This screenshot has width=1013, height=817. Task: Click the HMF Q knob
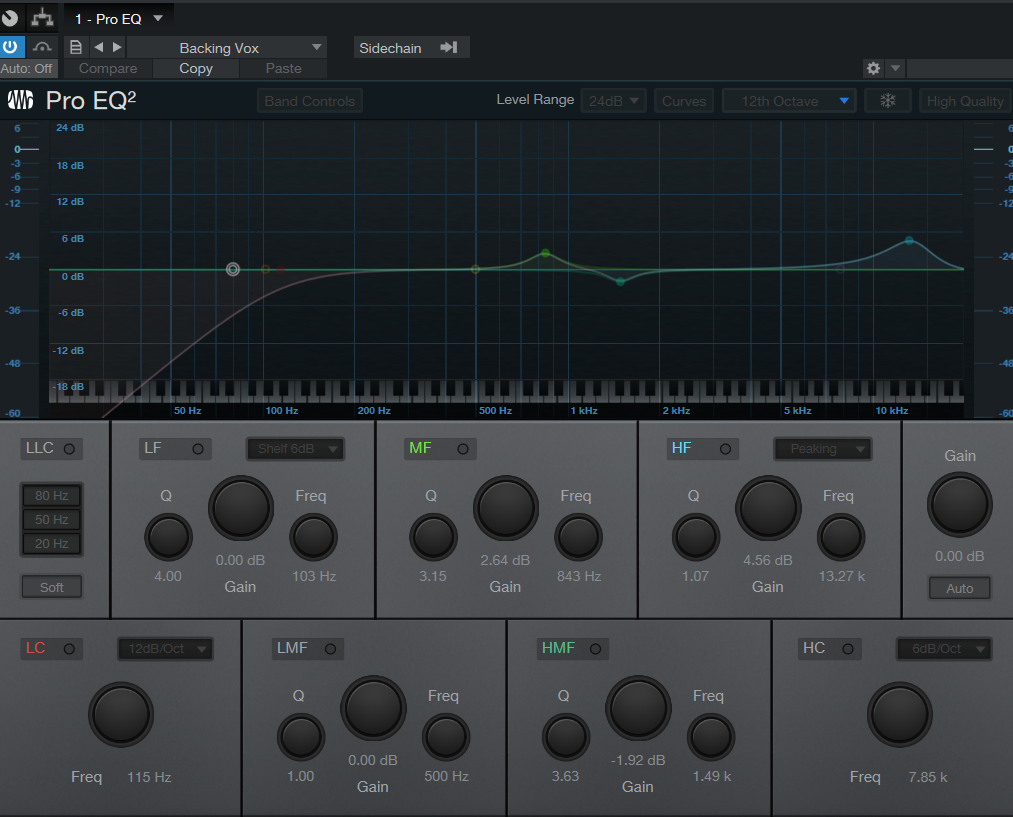(x=566, y=737)
